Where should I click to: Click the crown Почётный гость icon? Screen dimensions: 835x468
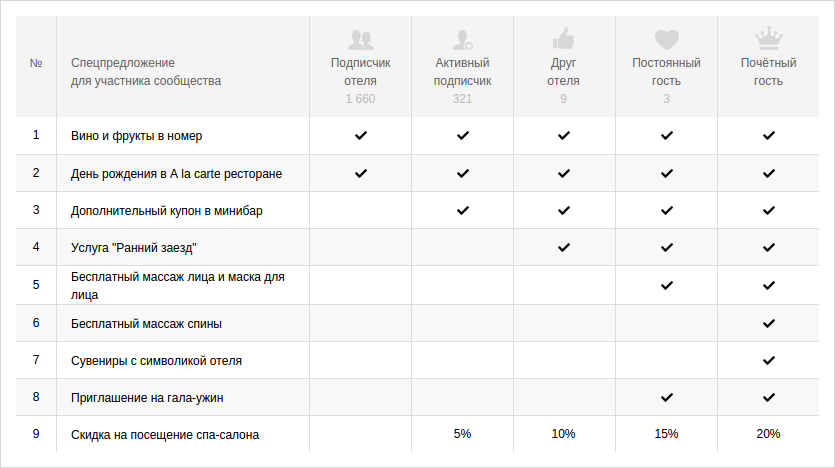(x=768, y=38)
